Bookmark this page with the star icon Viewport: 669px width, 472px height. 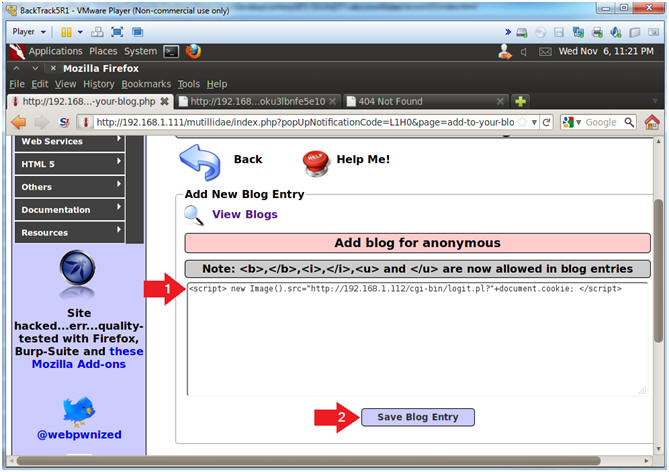(522, 122)
